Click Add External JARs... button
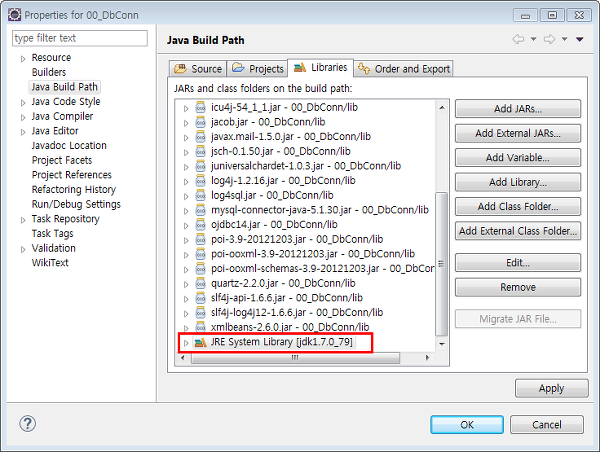600x452 pixels. (x=518, y=133)
